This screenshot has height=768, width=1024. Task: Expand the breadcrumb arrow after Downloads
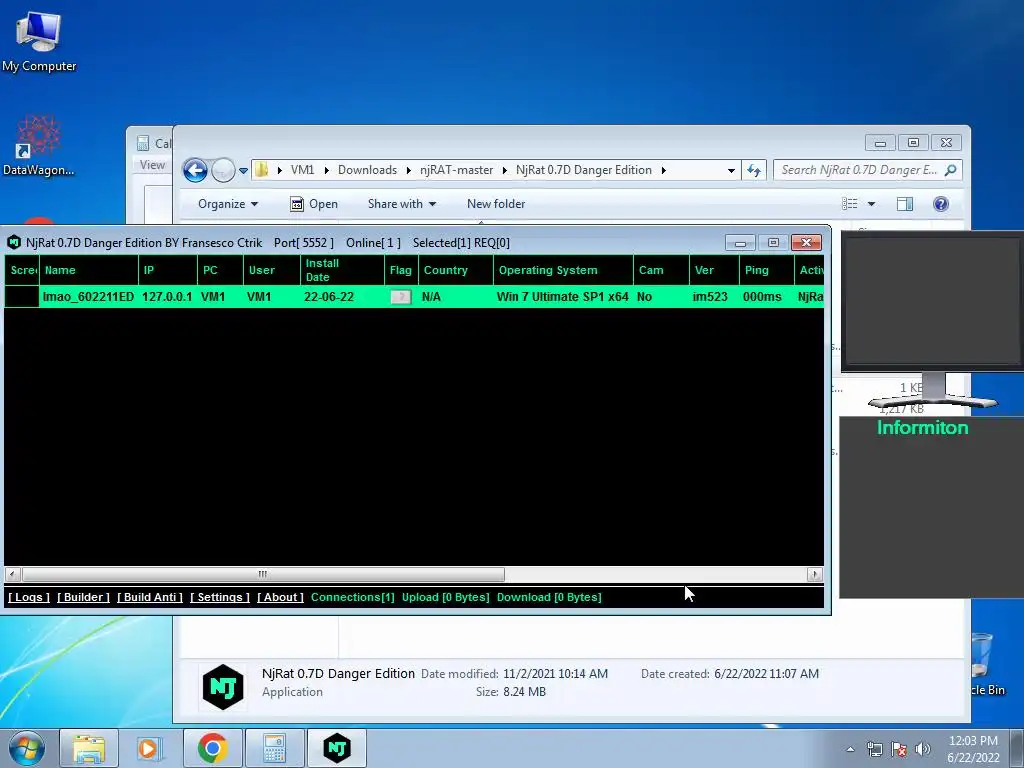tap(409, 170)
